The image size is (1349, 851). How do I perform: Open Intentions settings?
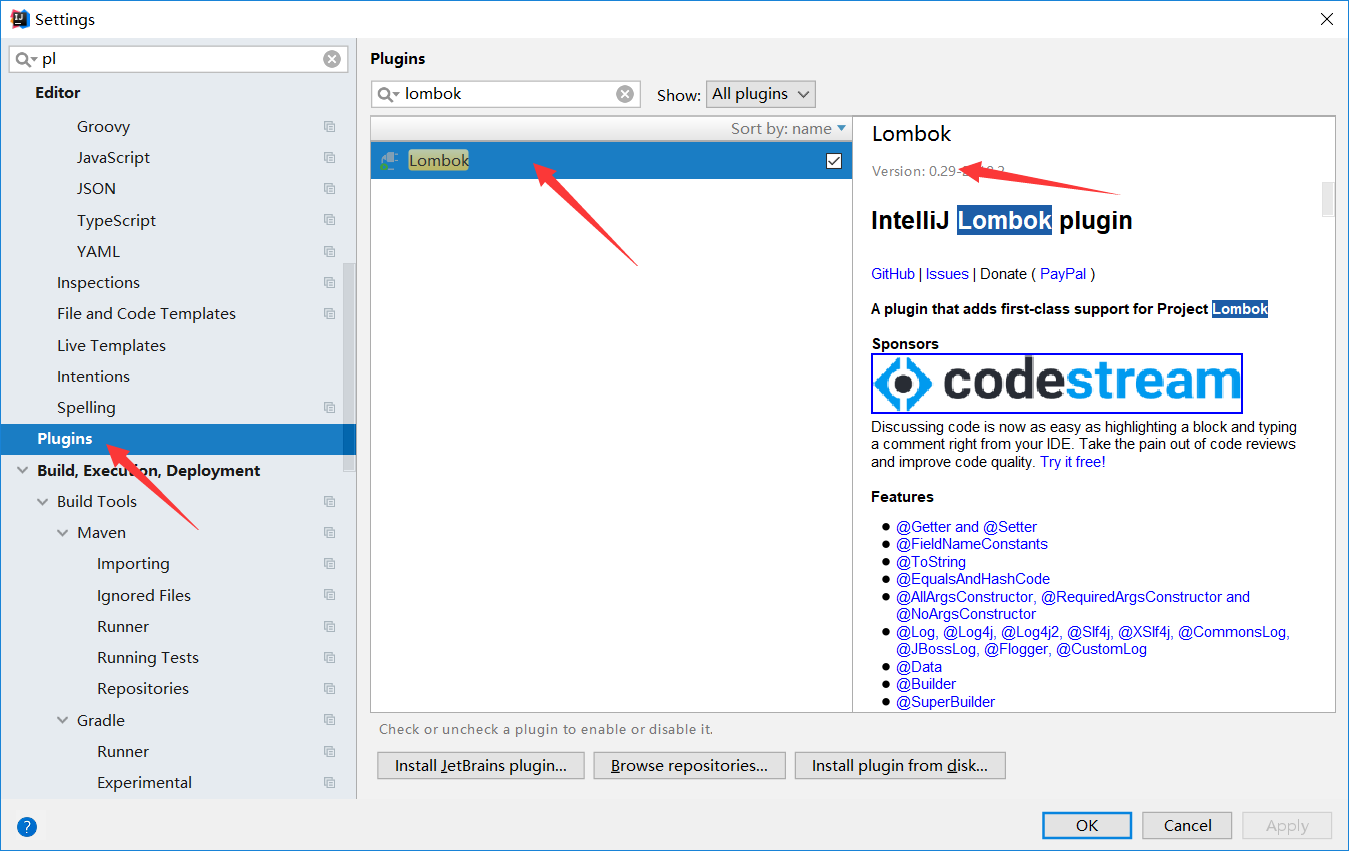pyautogui.click(x=93, y=377)
